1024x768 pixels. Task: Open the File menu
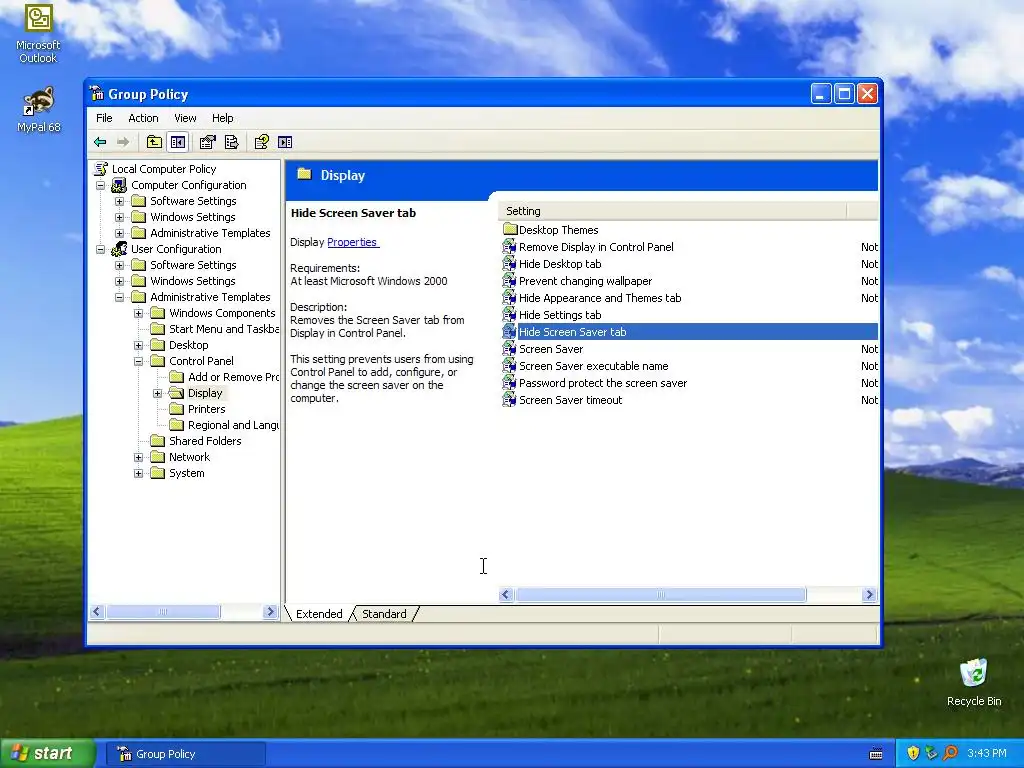(x=104, y=118)
